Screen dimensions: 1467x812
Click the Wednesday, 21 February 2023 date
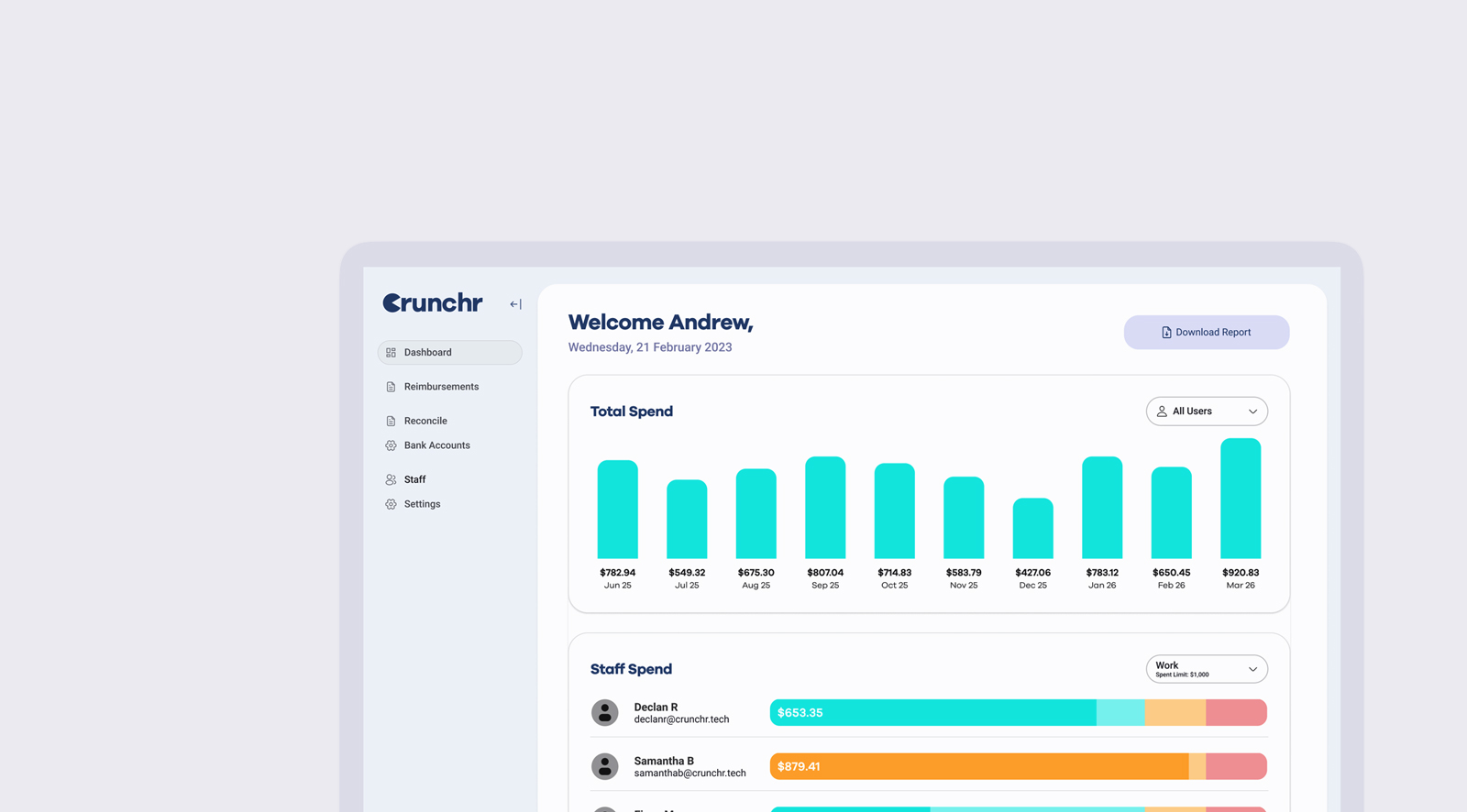click(650, 347)
